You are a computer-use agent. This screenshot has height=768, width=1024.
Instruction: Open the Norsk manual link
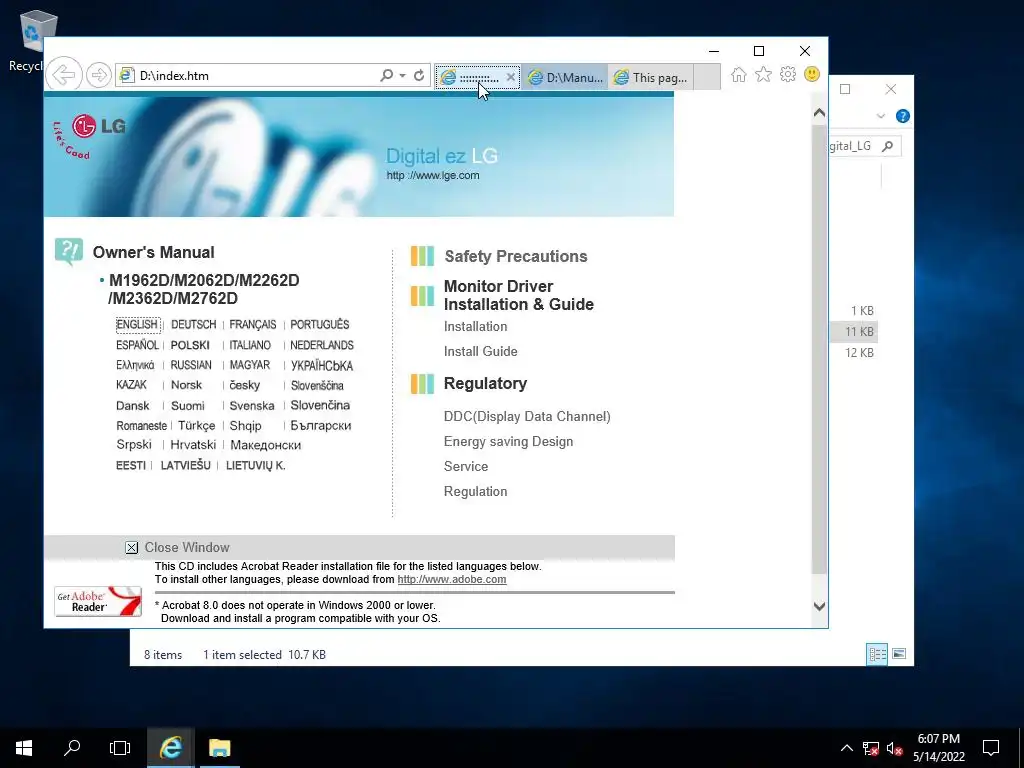[x=186, y=385]
